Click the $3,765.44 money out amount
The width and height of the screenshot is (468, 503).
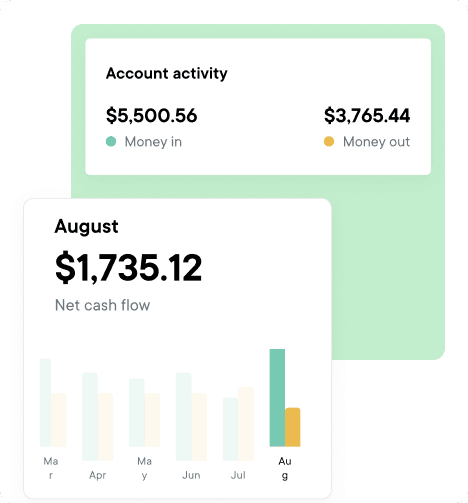(367, 115)
